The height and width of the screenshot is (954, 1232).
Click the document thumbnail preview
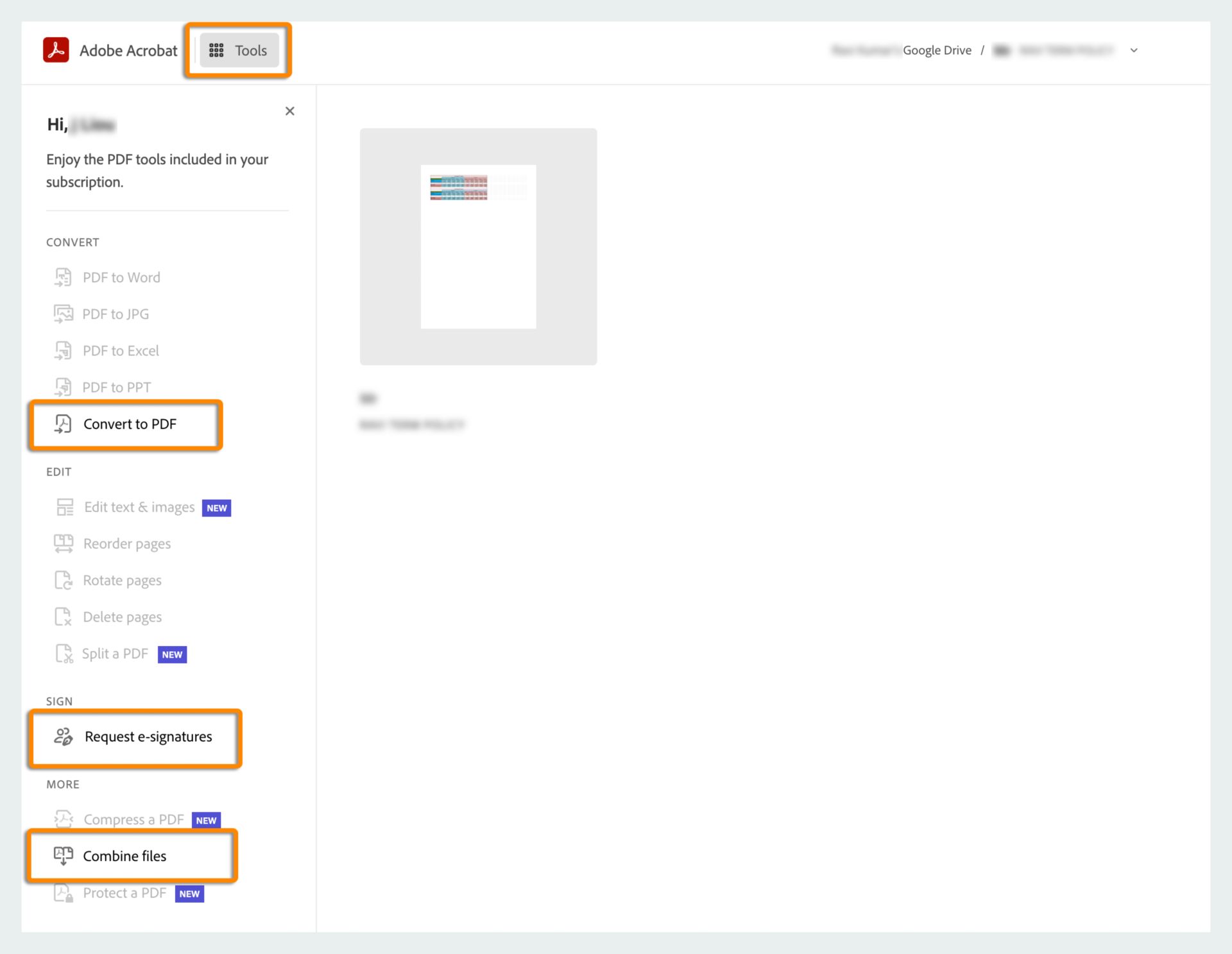click(x=479, y=247)
